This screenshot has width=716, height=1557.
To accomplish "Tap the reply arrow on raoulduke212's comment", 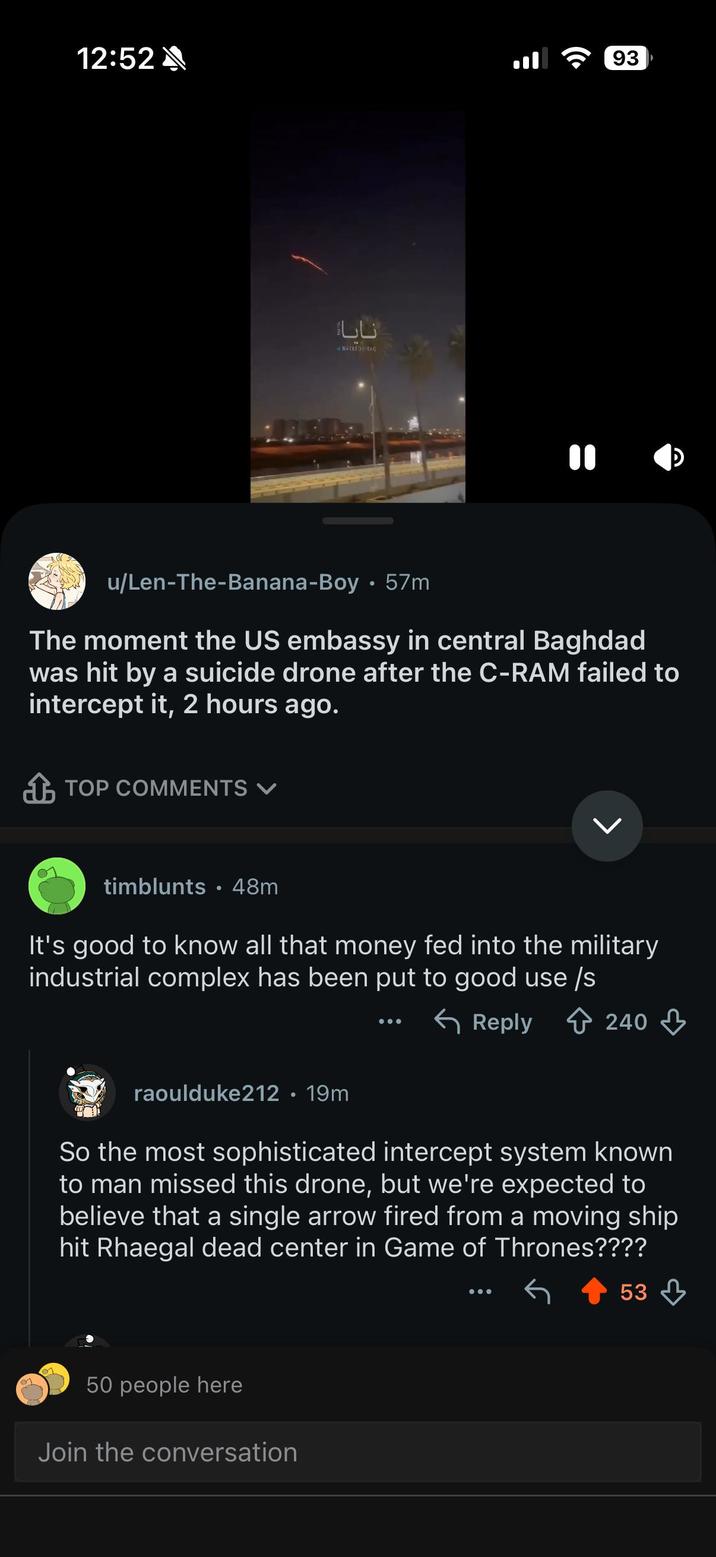I will click(537, 1291).
